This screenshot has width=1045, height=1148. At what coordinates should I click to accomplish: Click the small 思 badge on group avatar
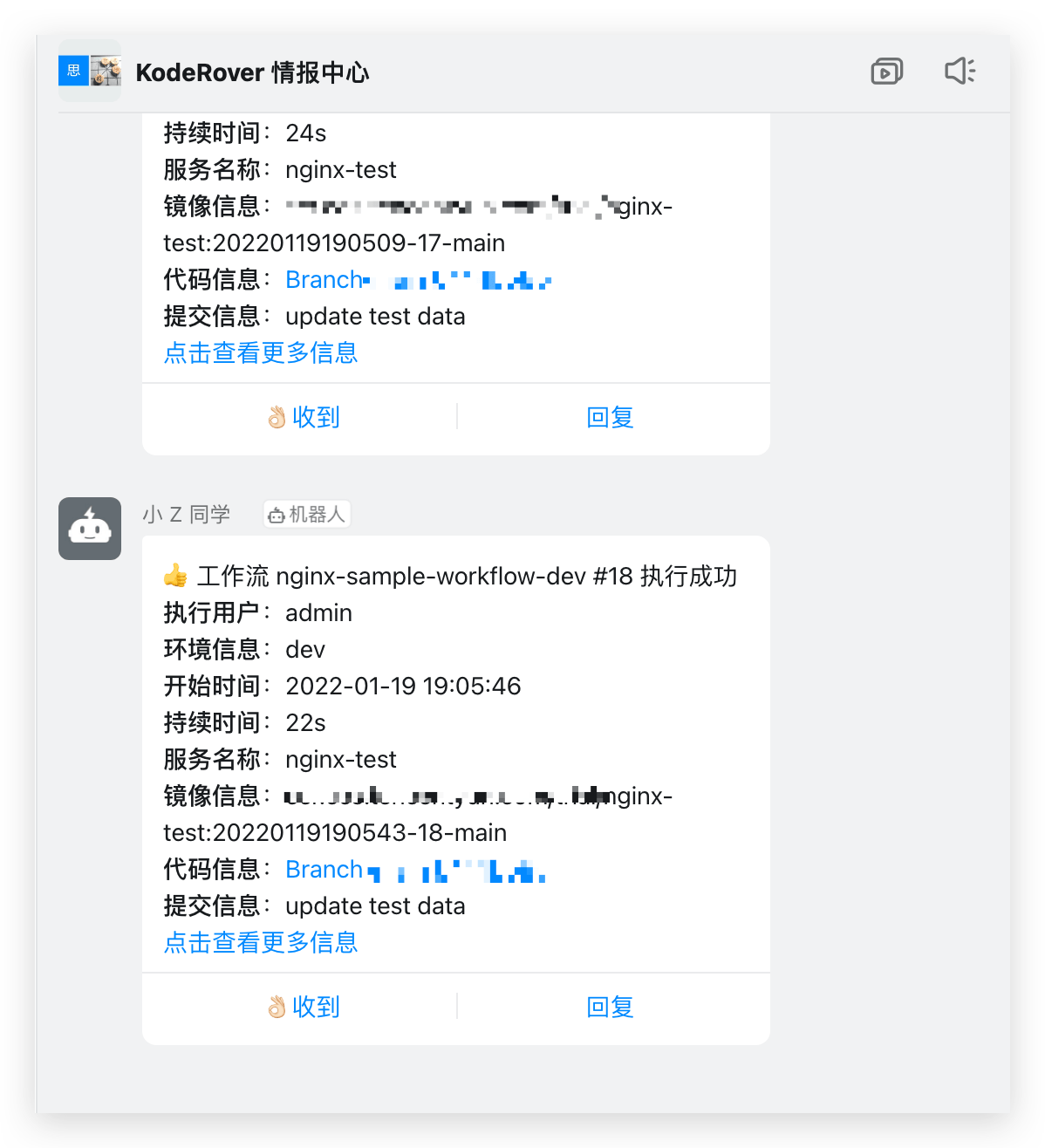coord(73,71)
